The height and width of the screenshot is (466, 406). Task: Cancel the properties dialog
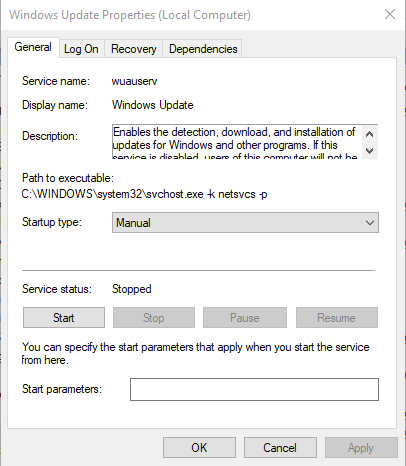(x=280, y=448)
